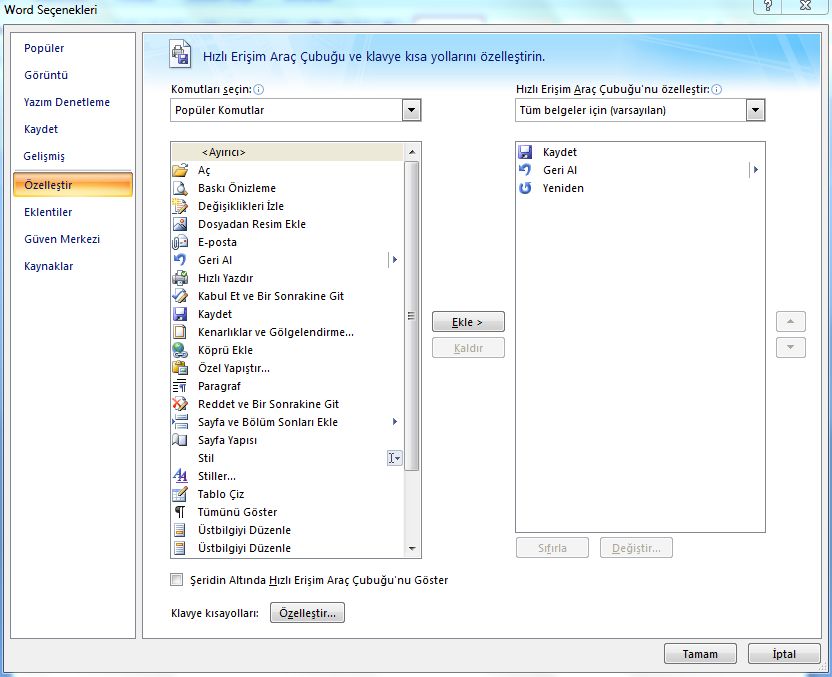Click the Ekle > button

tap(468, 322)
